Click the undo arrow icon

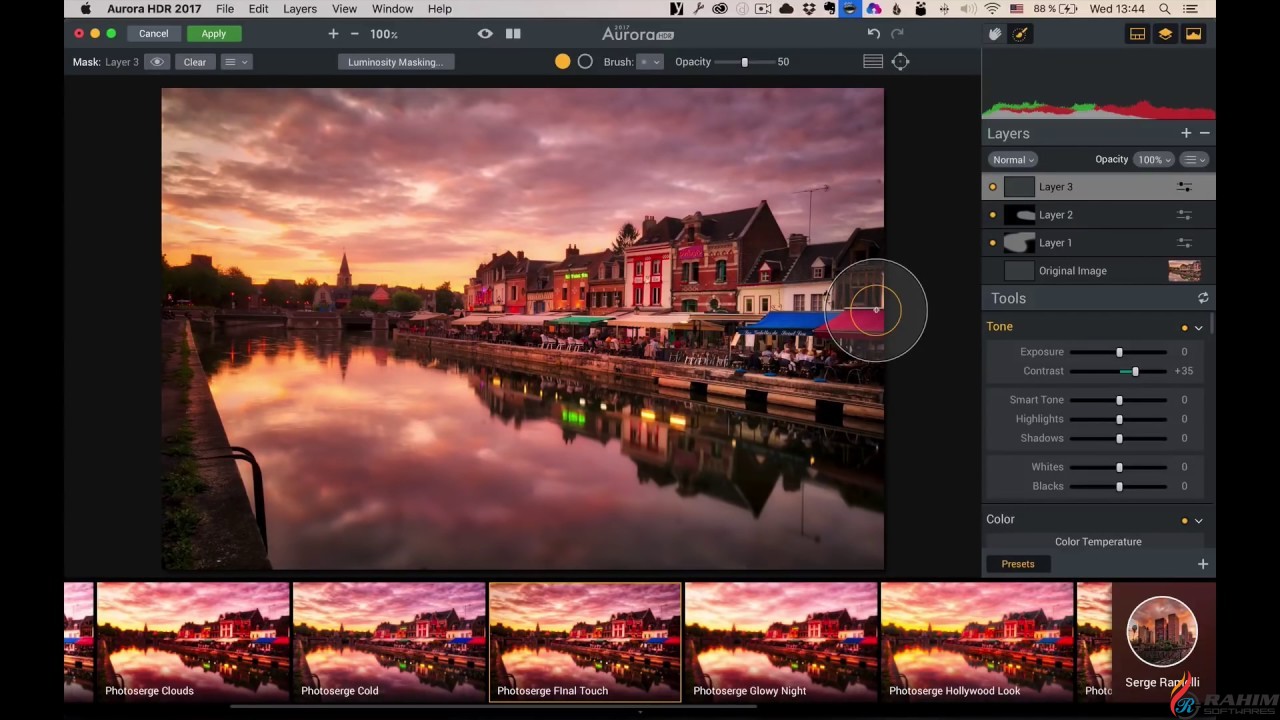[x=874, y=34]
